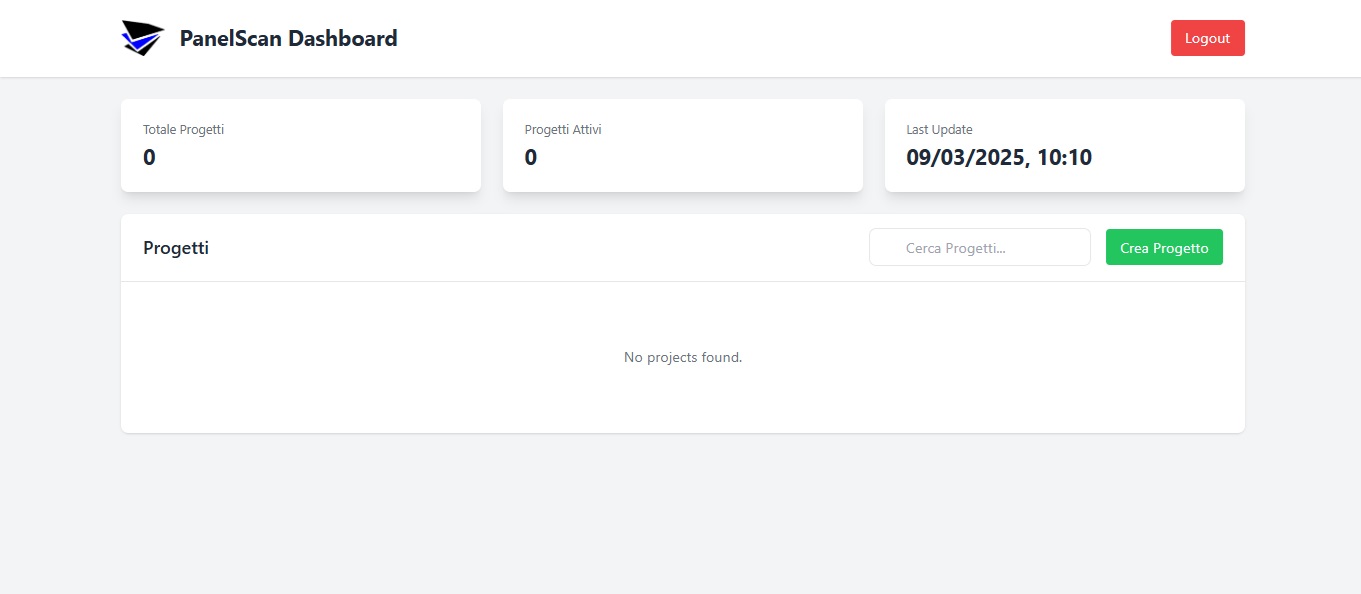Click the 10:10 time in Last Update
Screen dimensions: 1361x594
point(1064,157)
